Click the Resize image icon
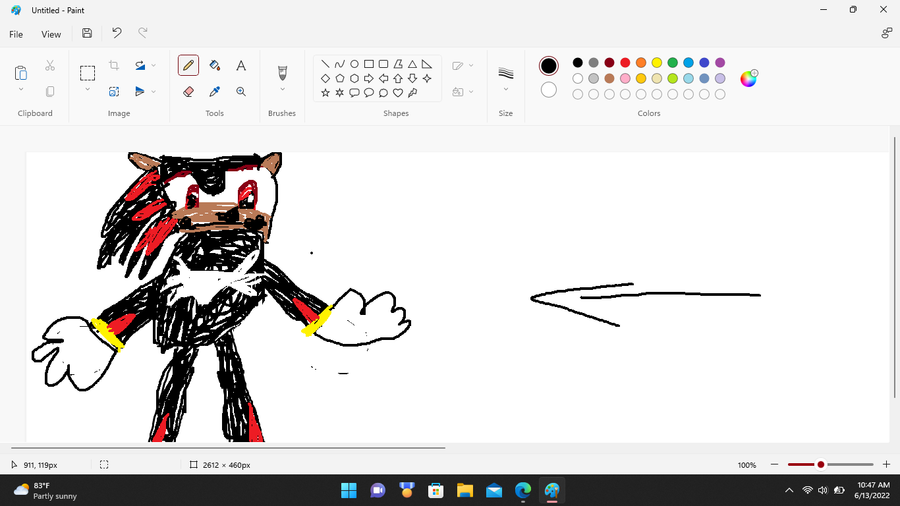This screenshot has height=506, width=900. pyautogui.click(x=114, y=92)
